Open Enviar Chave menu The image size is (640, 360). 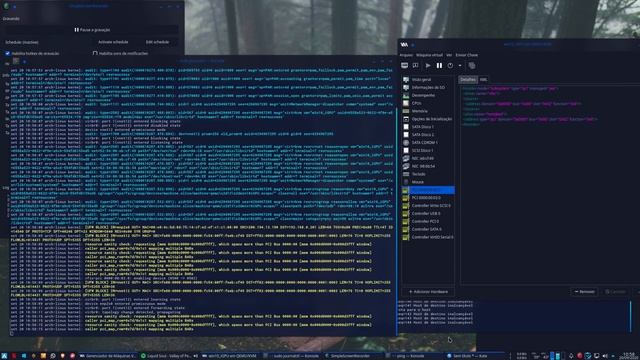(x=467, y=55)
